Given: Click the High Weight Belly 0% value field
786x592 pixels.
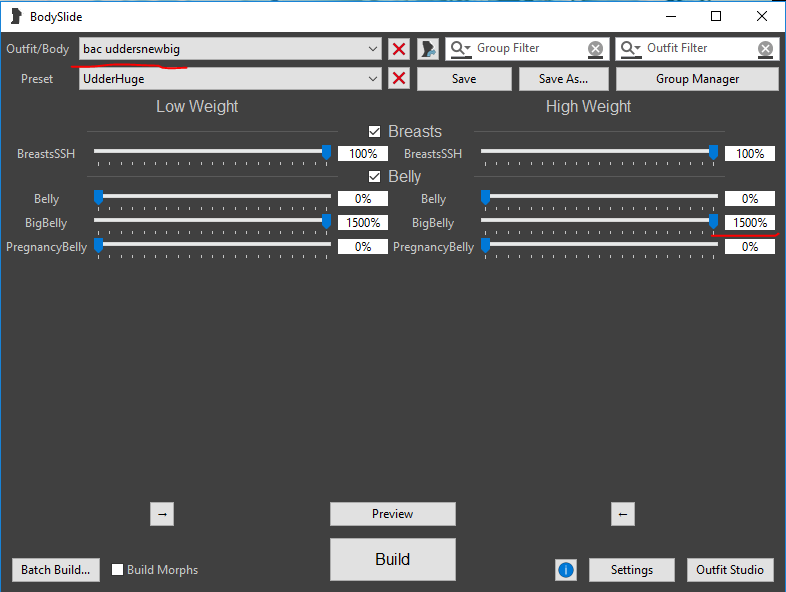Looking at the screenshot, I should [x=750, y=199].
